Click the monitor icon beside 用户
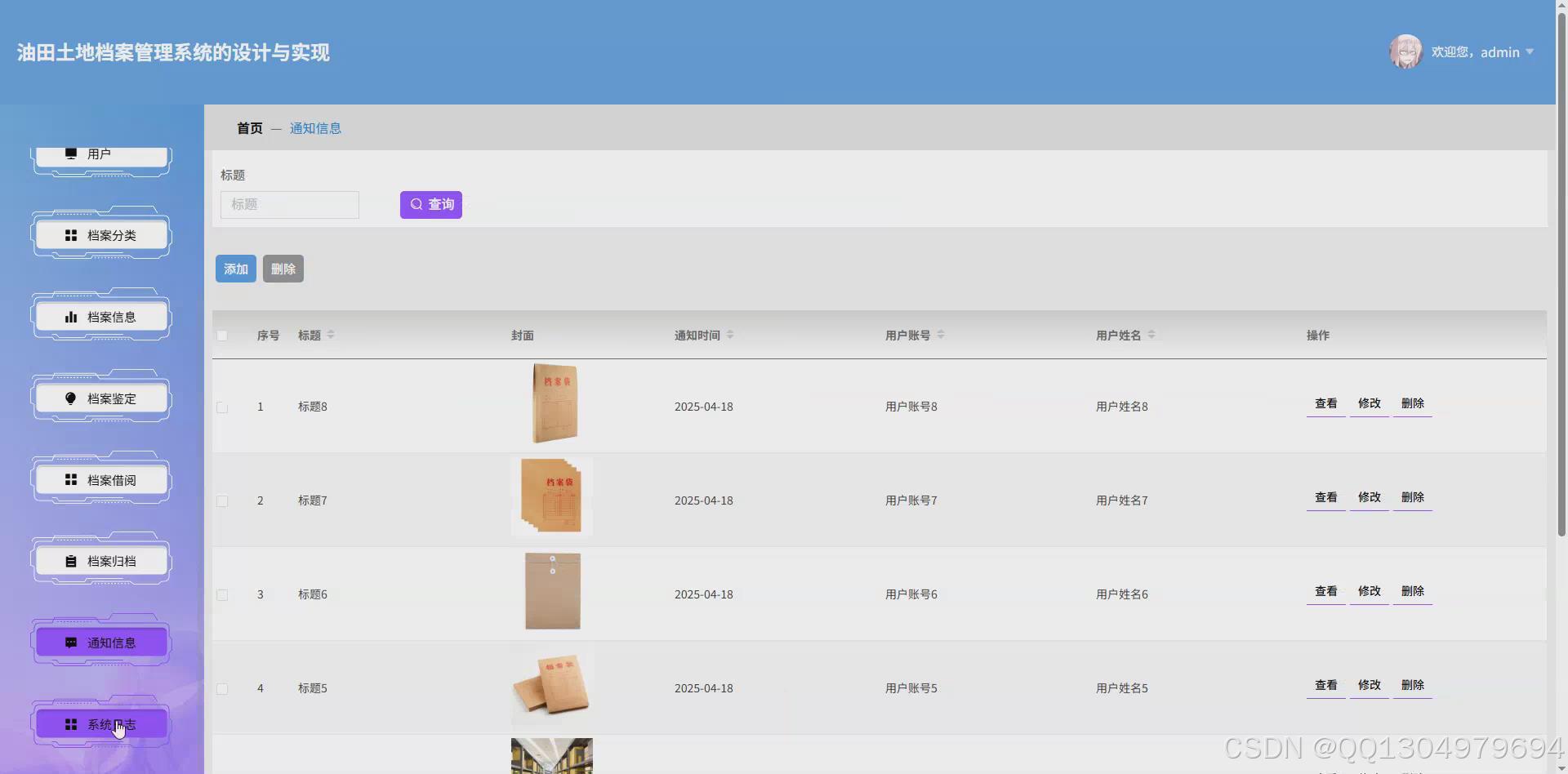The width and height of the screenshot is (1568, 774). pyautogui.click(x=71, y=153)
